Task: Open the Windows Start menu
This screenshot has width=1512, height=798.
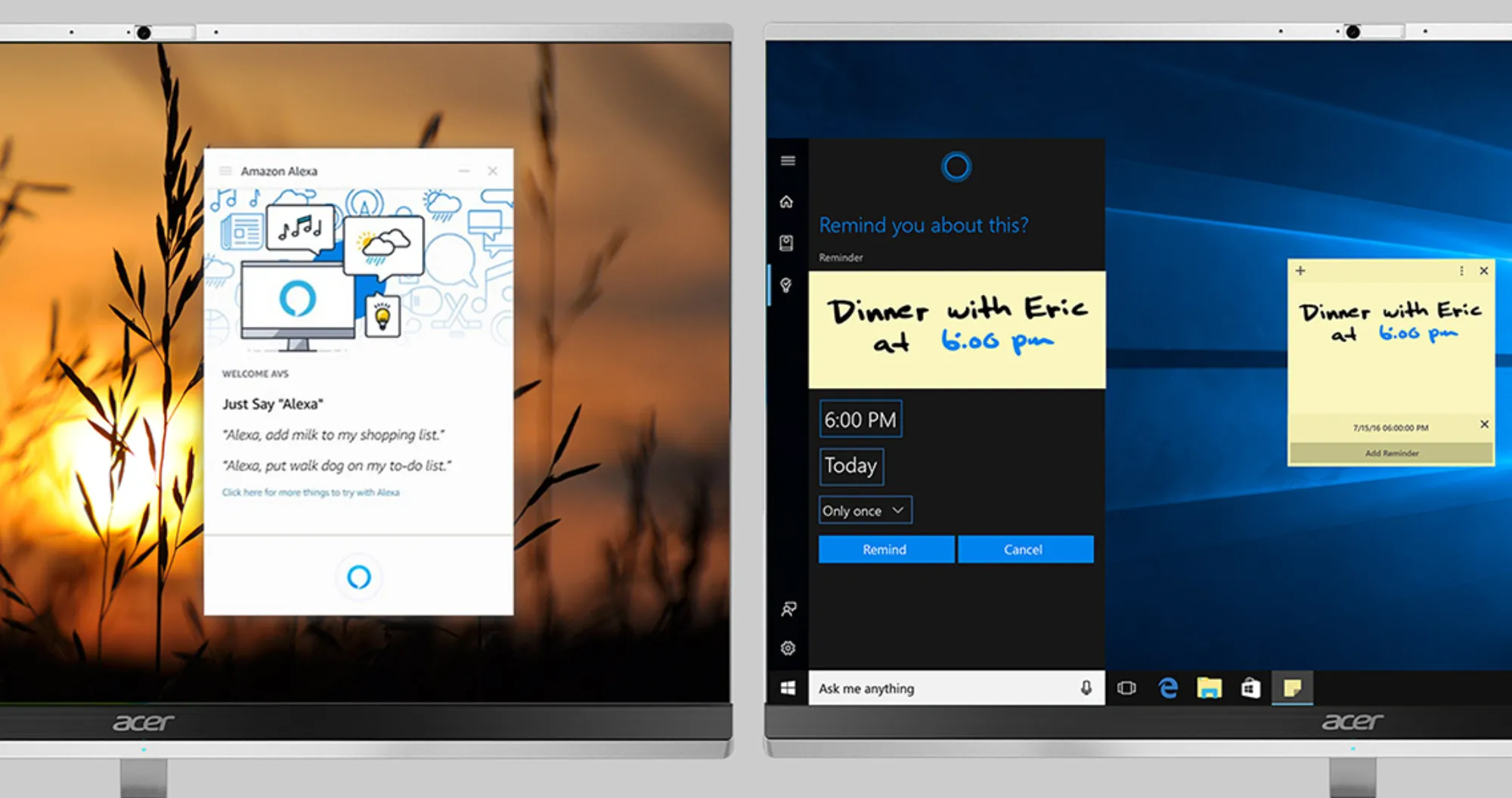Action: click(788, 688)
